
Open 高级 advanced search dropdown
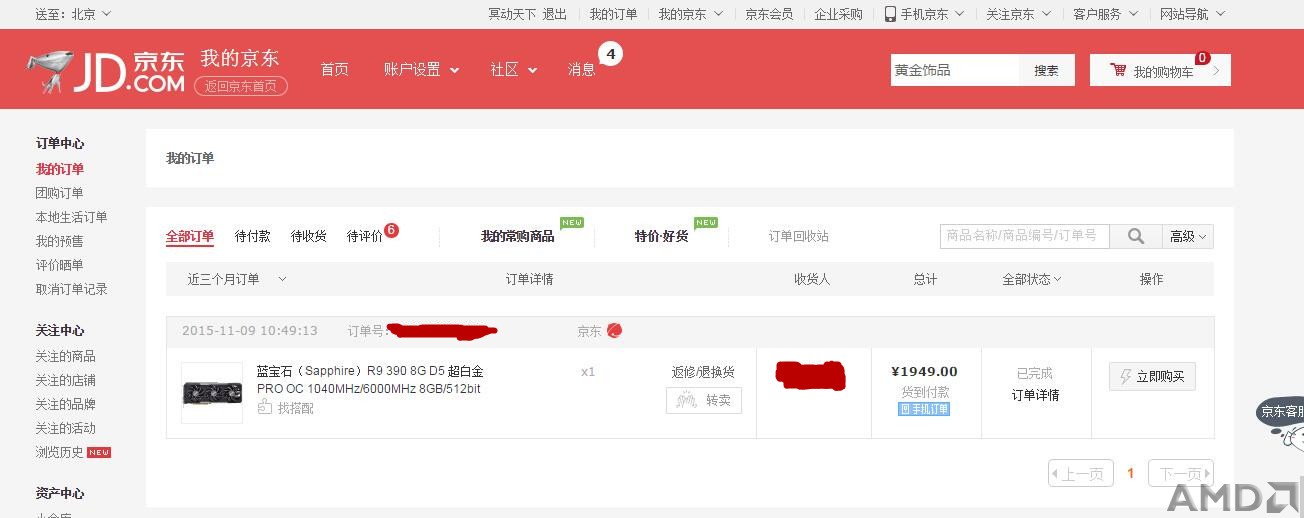tap(1188, 236)
